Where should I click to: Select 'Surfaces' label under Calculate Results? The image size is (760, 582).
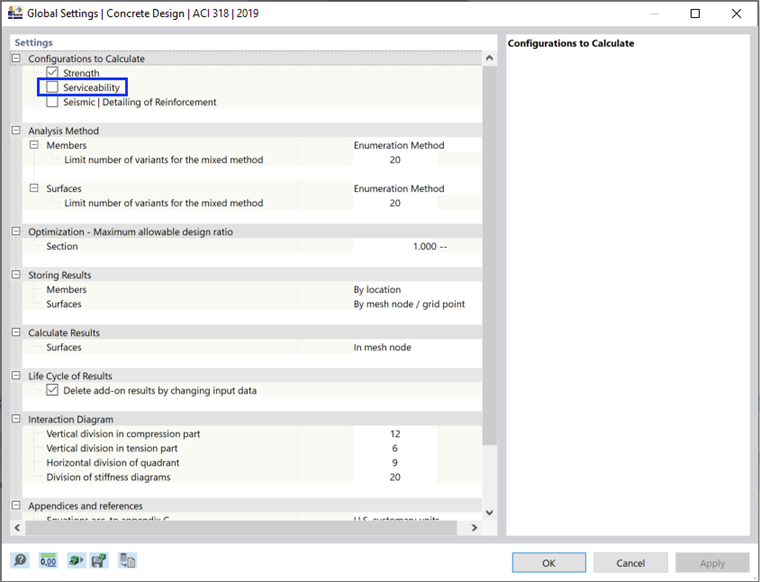coord(64,347)
